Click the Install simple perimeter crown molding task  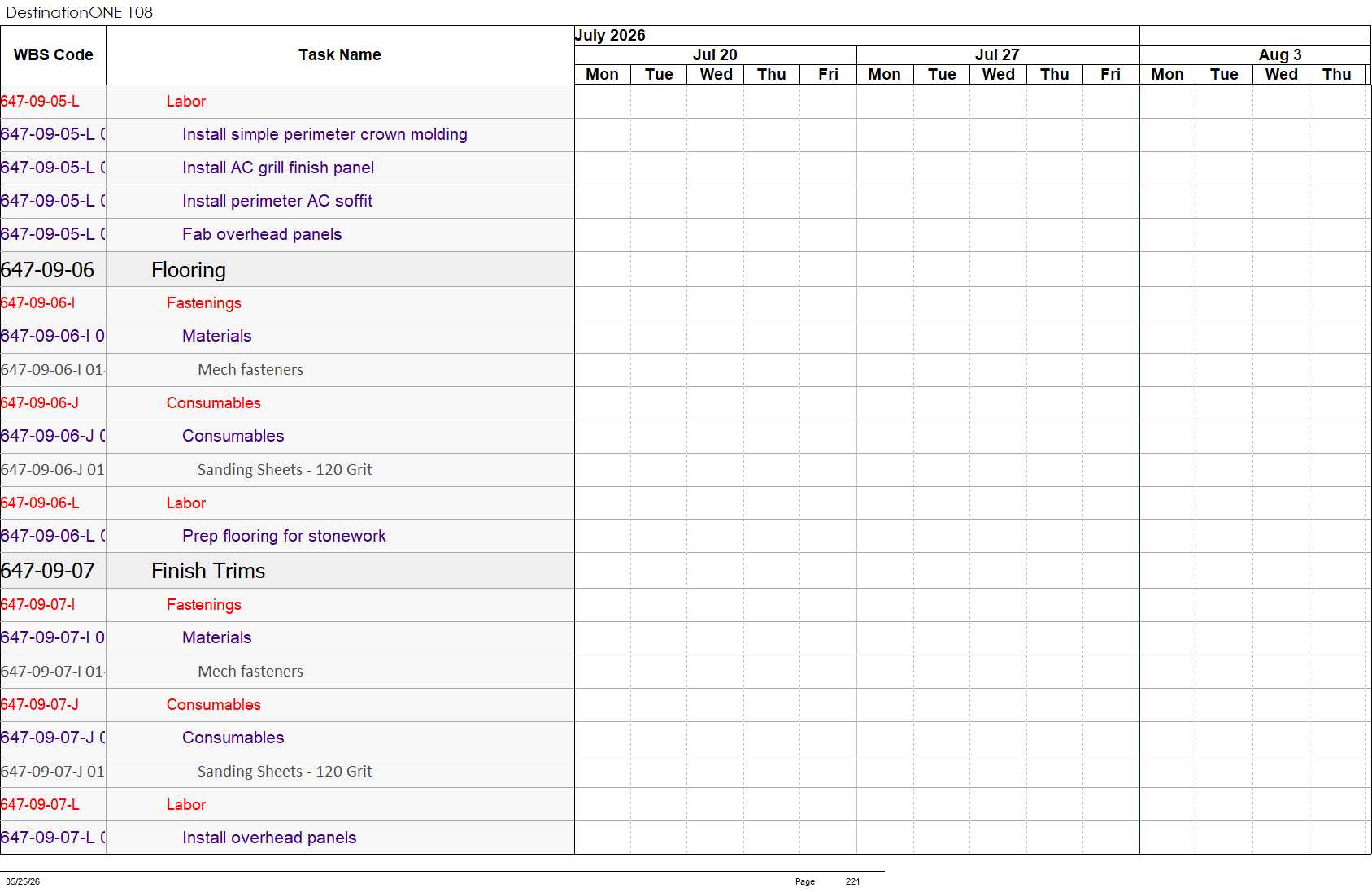click(x=324, y=134)
